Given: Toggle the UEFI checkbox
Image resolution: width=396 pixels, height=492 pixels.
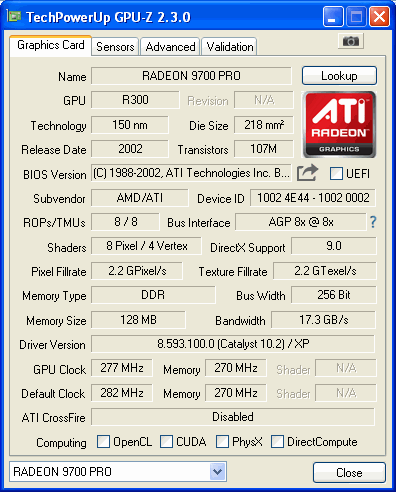Looking at the screenshot, I should 336,173.
